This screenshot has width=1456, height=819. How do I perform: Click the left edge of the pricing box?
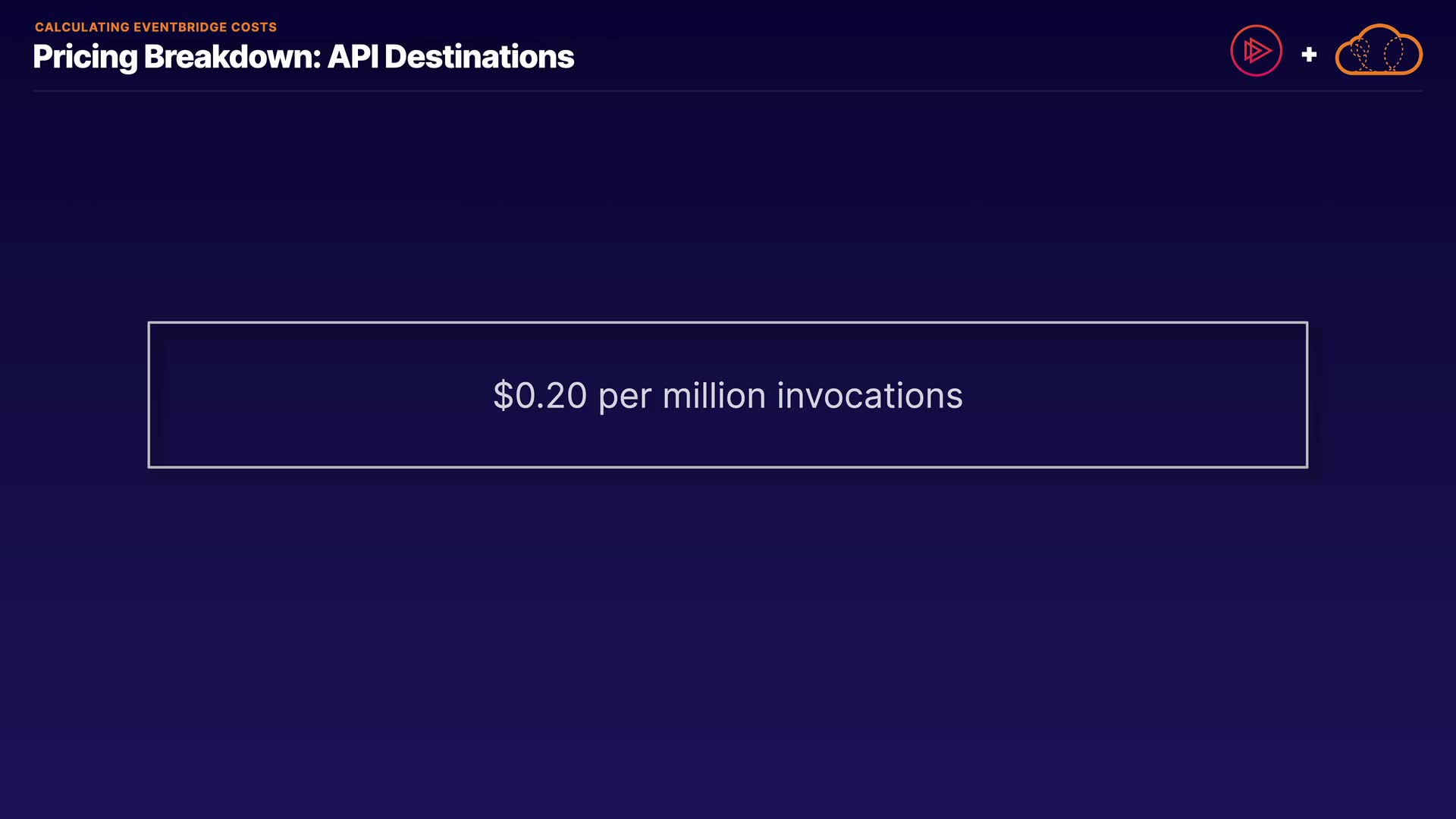tap(149, 394)
